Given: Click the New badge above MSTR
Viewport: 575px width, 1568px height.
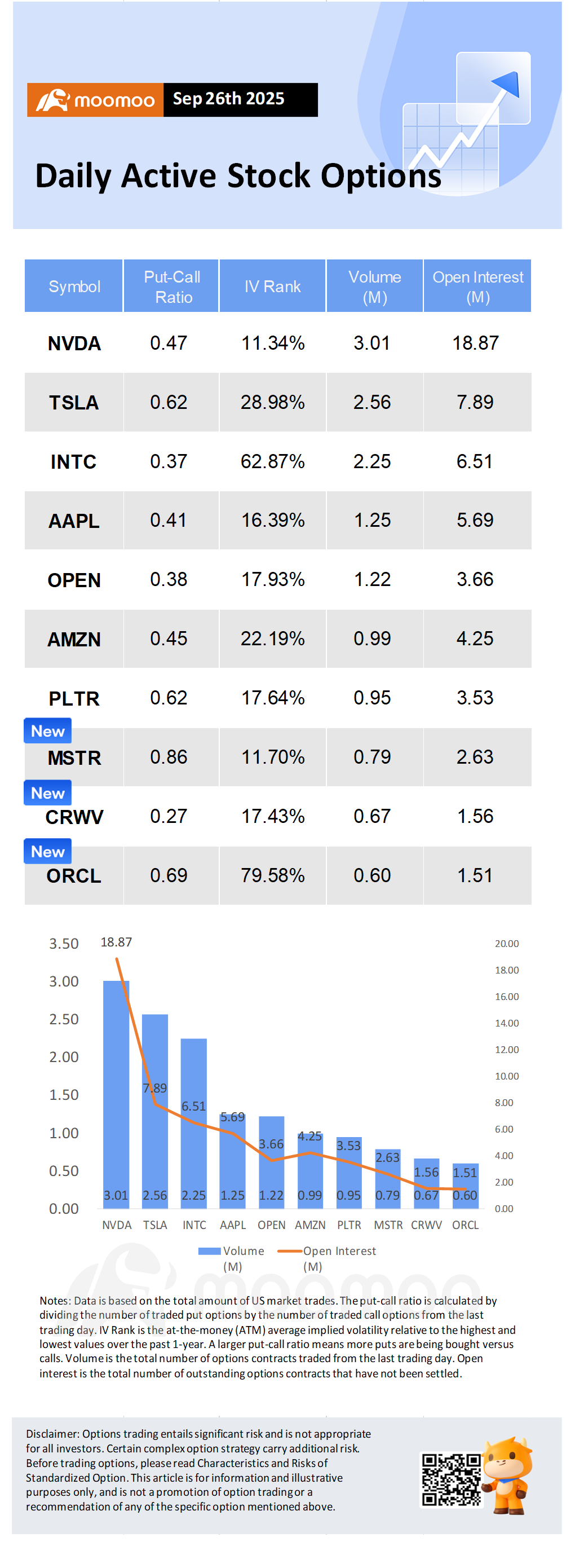Looking at the screenshot, I should coord(47,731).
